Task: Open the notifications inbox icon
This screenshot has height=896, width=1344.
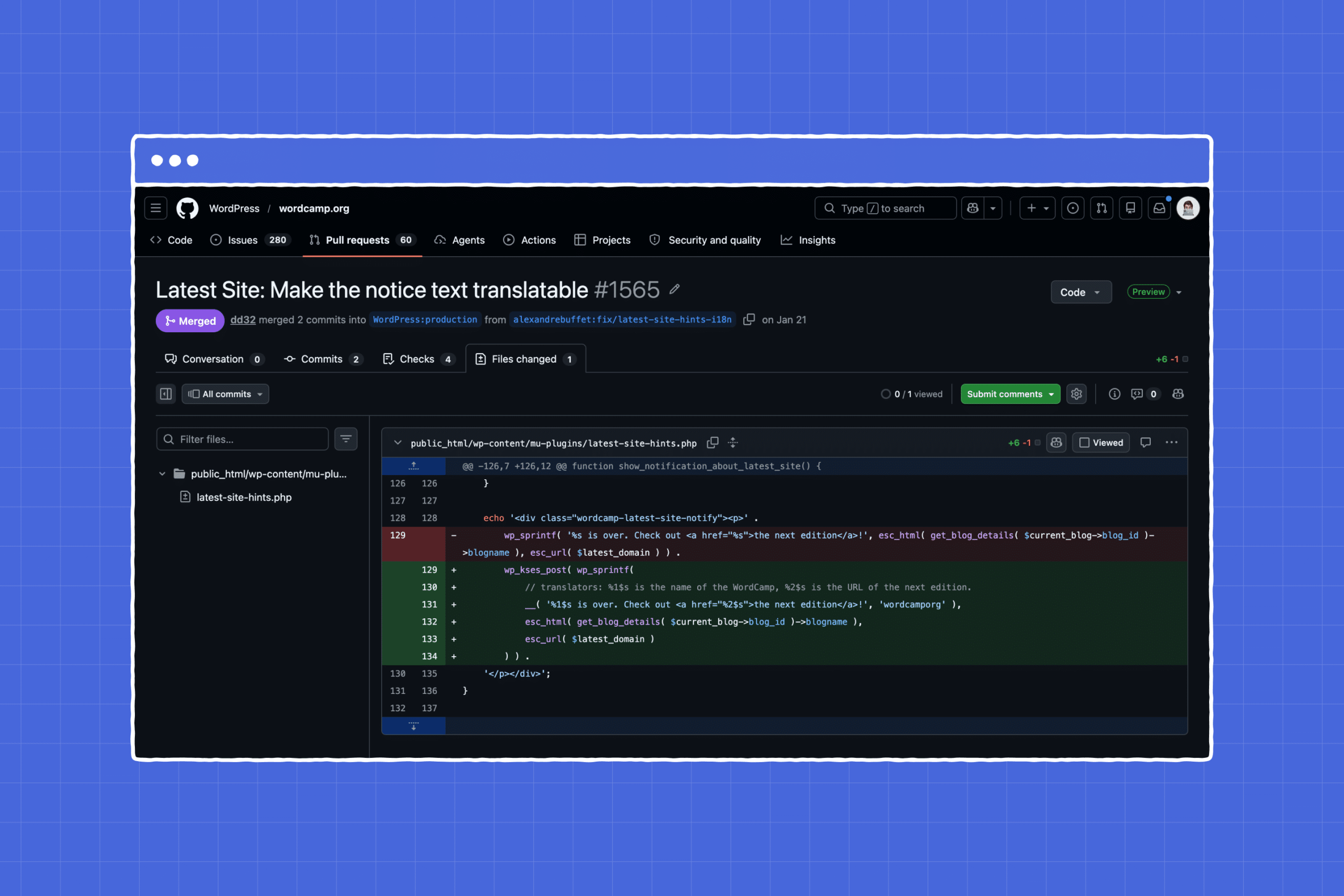Action: (x=1159, y=208)
